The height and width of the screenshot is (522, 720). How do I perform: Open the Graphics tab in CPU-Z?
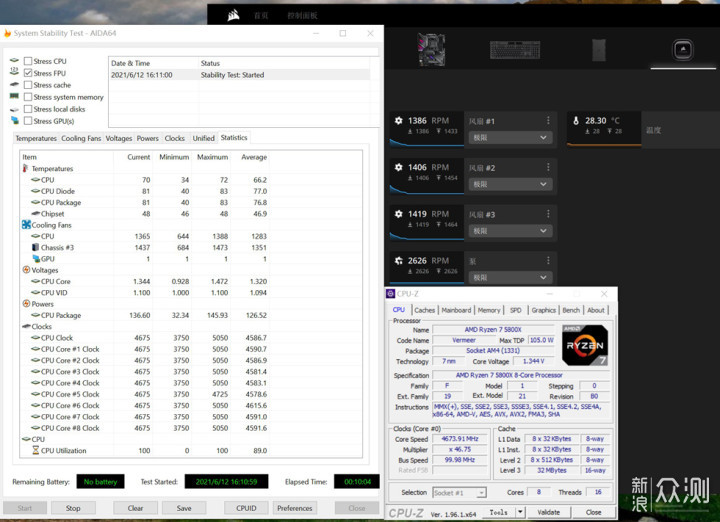click(x=544, y=310)
